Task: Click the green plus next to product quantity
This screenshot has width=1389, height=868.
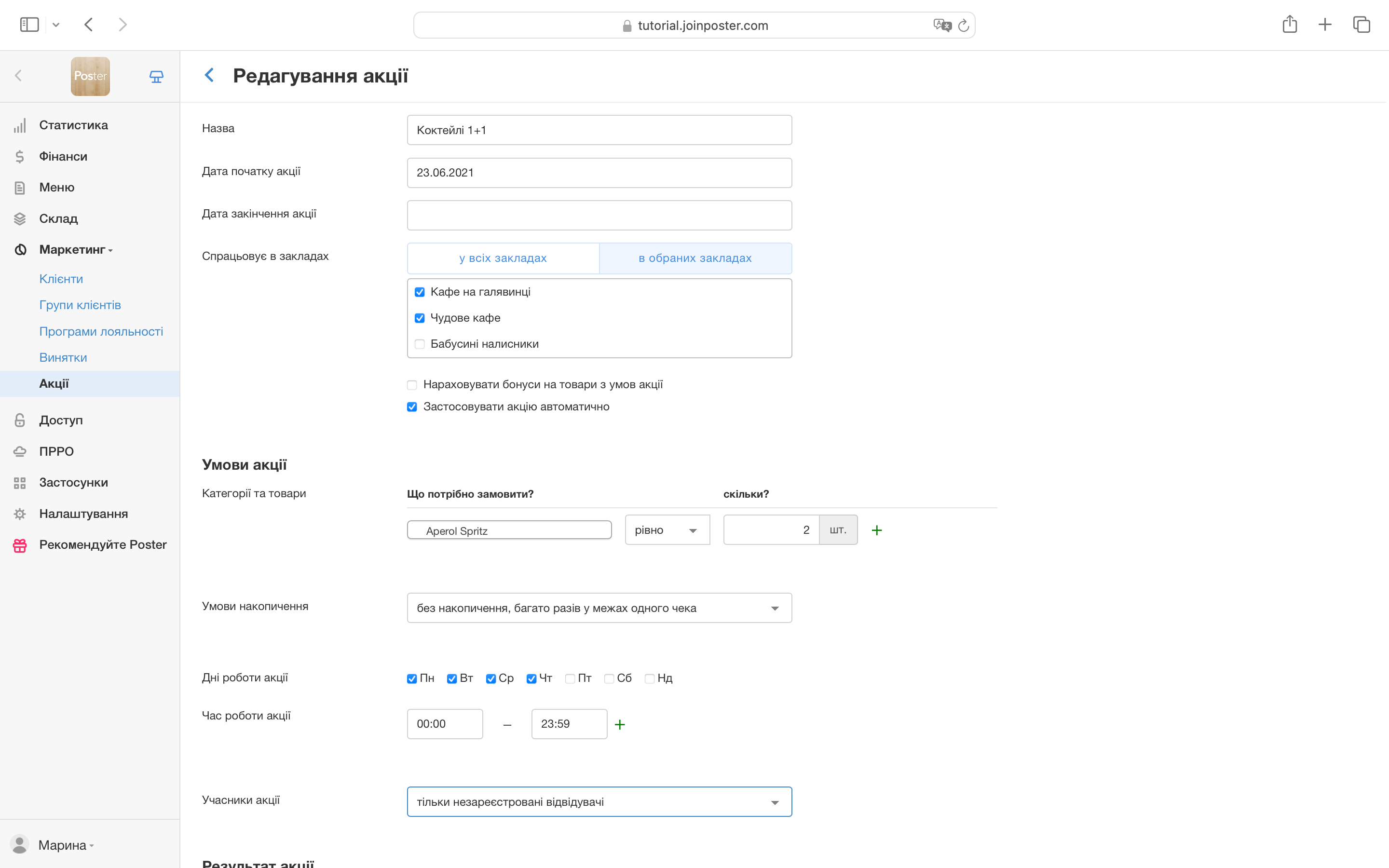Action: [x=876, y=530]
